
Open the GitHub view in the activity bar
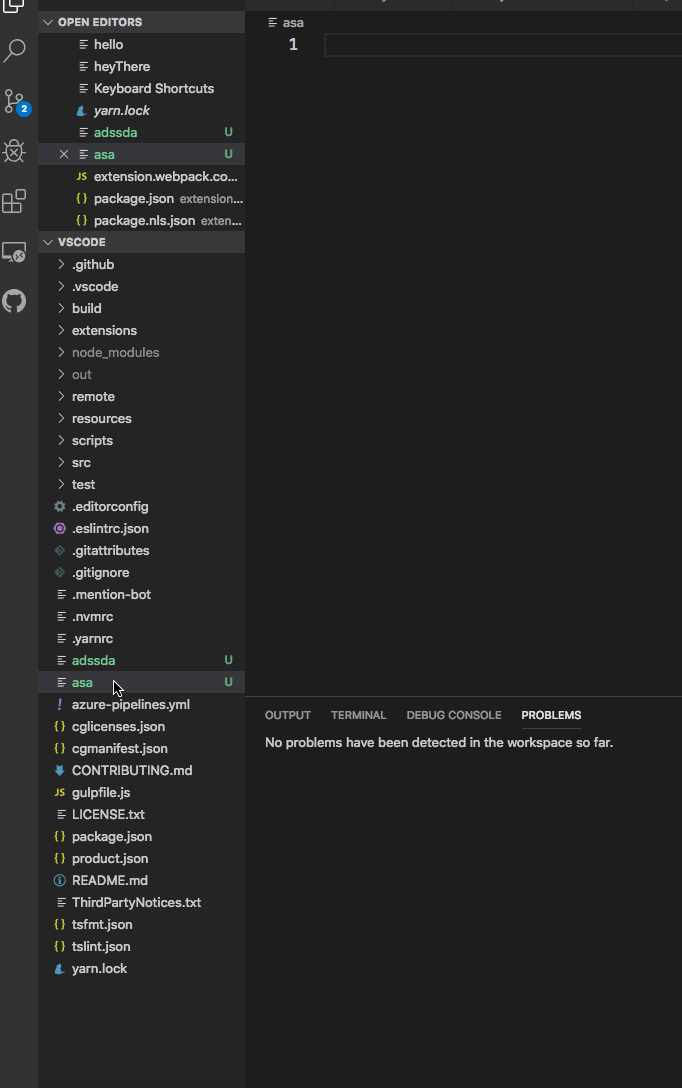point(14,301)
